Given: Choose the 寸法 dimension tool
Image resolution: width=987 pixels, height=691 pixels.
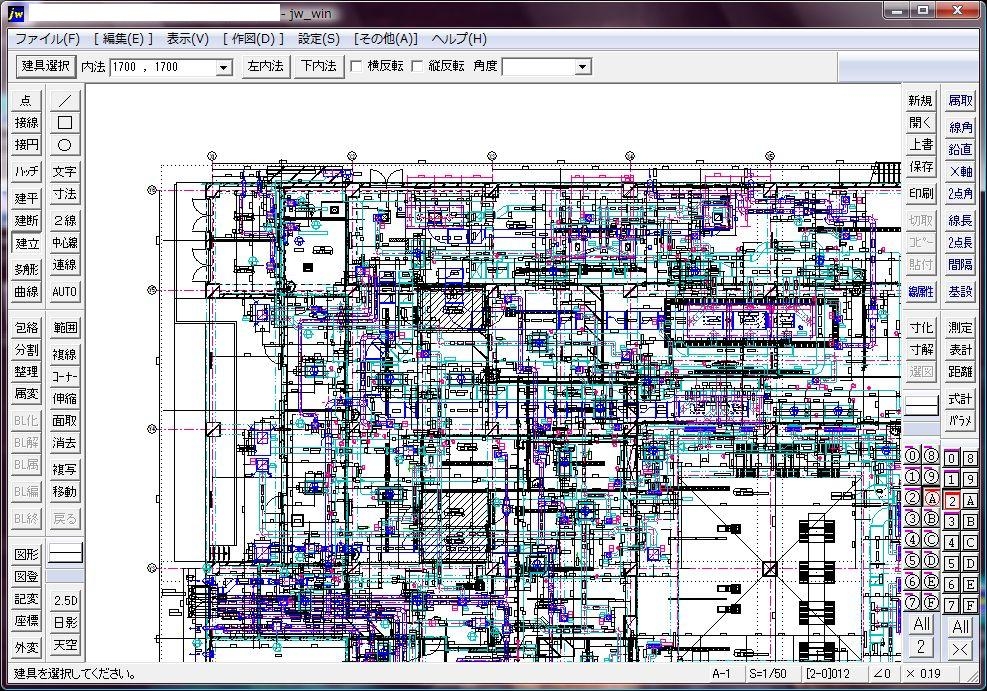Looking at the screenshot, I should pos(65,194).
